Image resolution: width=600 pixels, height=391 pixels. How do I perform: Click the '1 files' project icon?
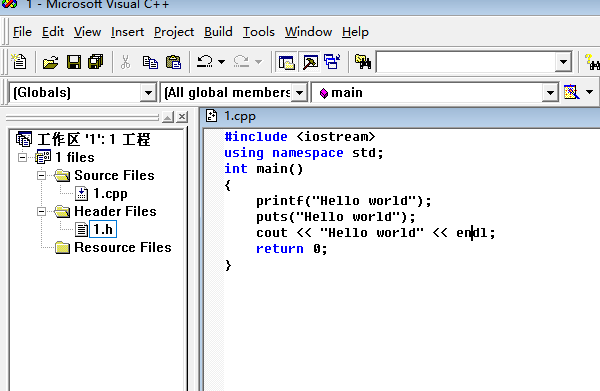[43, 157]
